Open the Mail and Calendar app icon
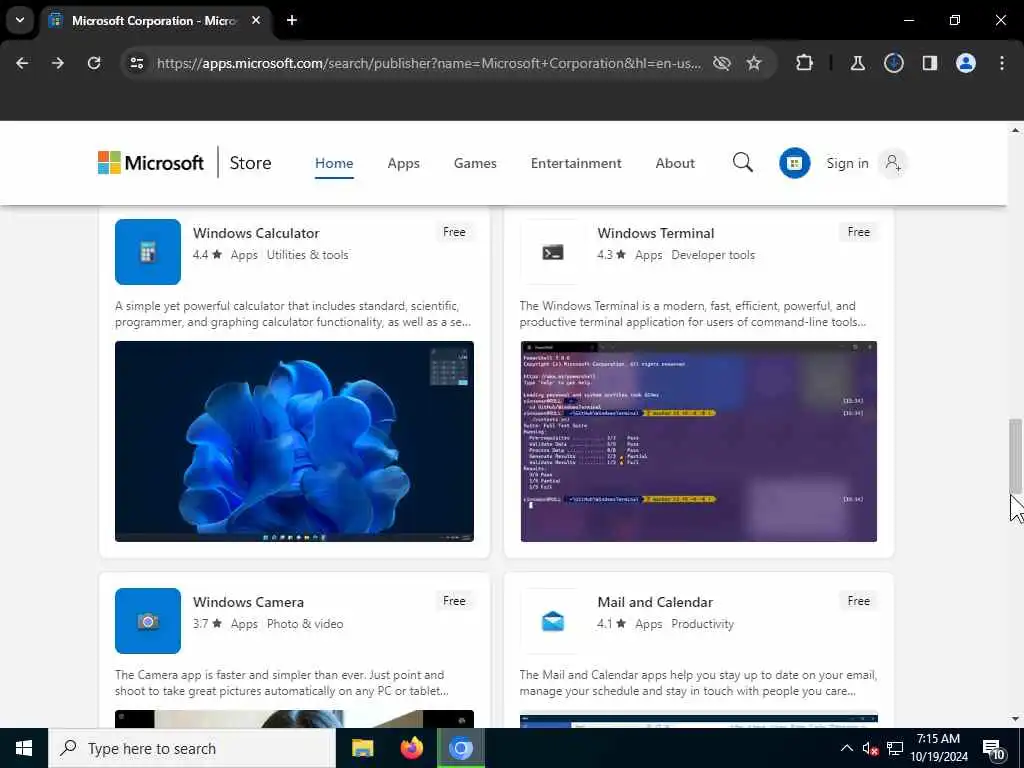 552,621
